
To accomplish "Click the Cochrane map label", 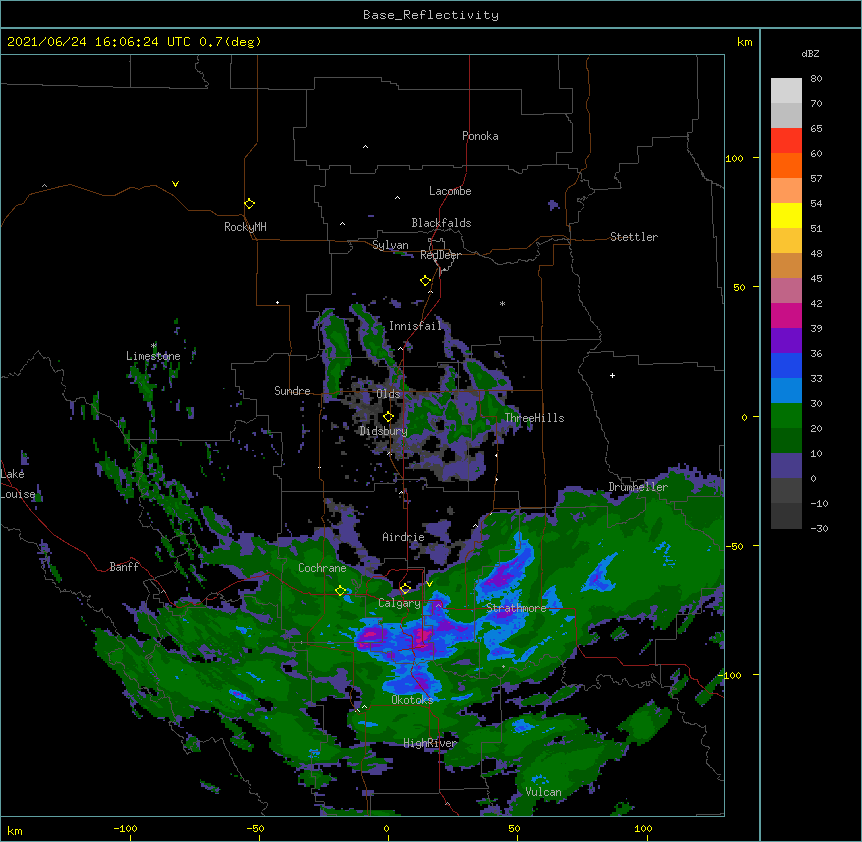I will point(322,568).
